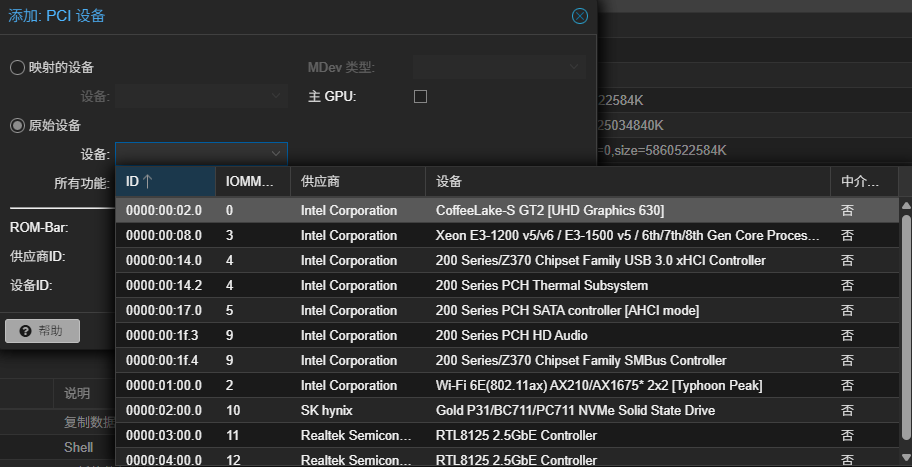The height and width of the screenshot is (467, 912).
Task: Open the raw device dropdown arrow
Action: [276, 154]
